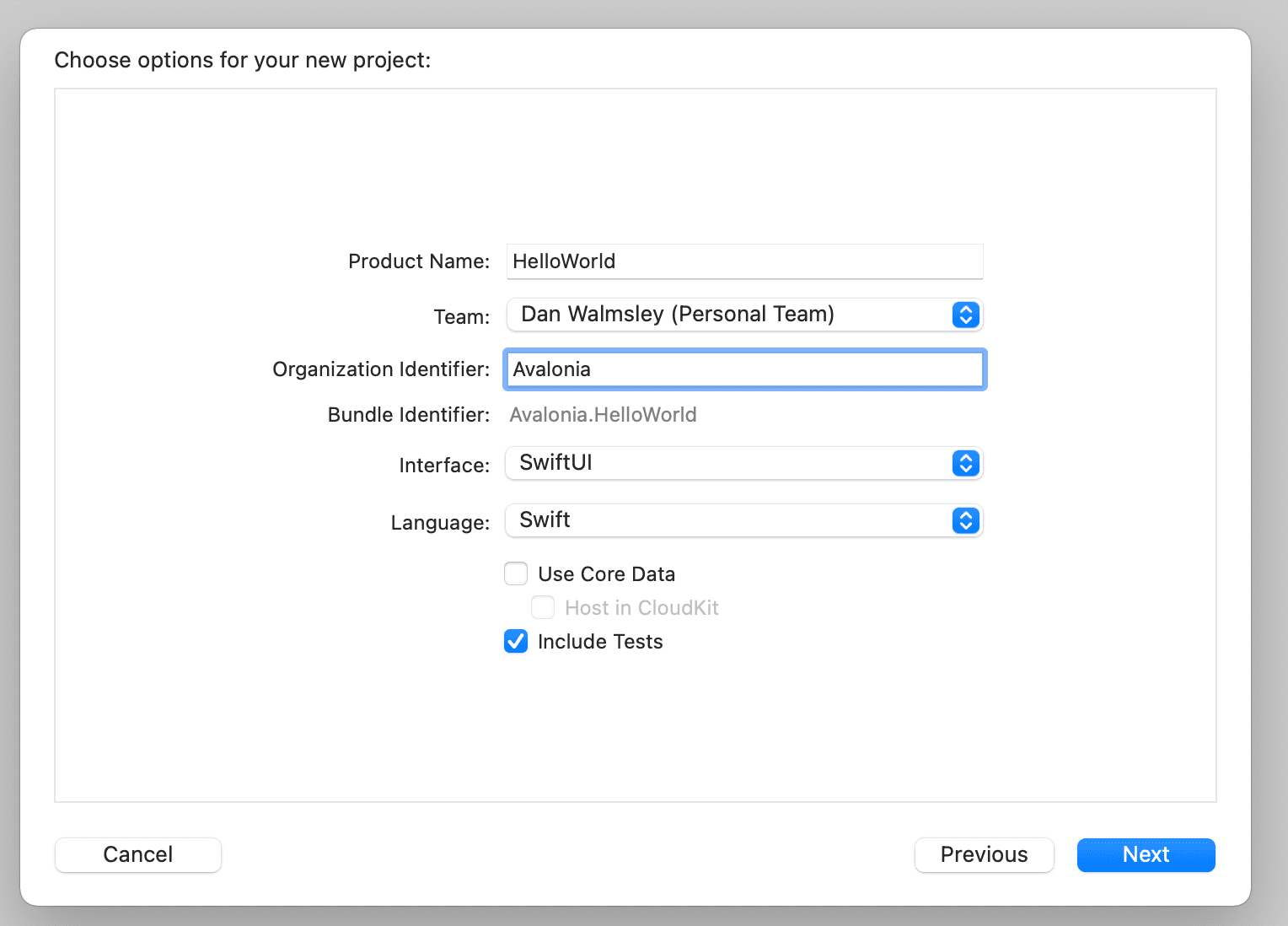Cancel the new project dialog
The image size is (1288, 926).
click(x=138, y=854)
